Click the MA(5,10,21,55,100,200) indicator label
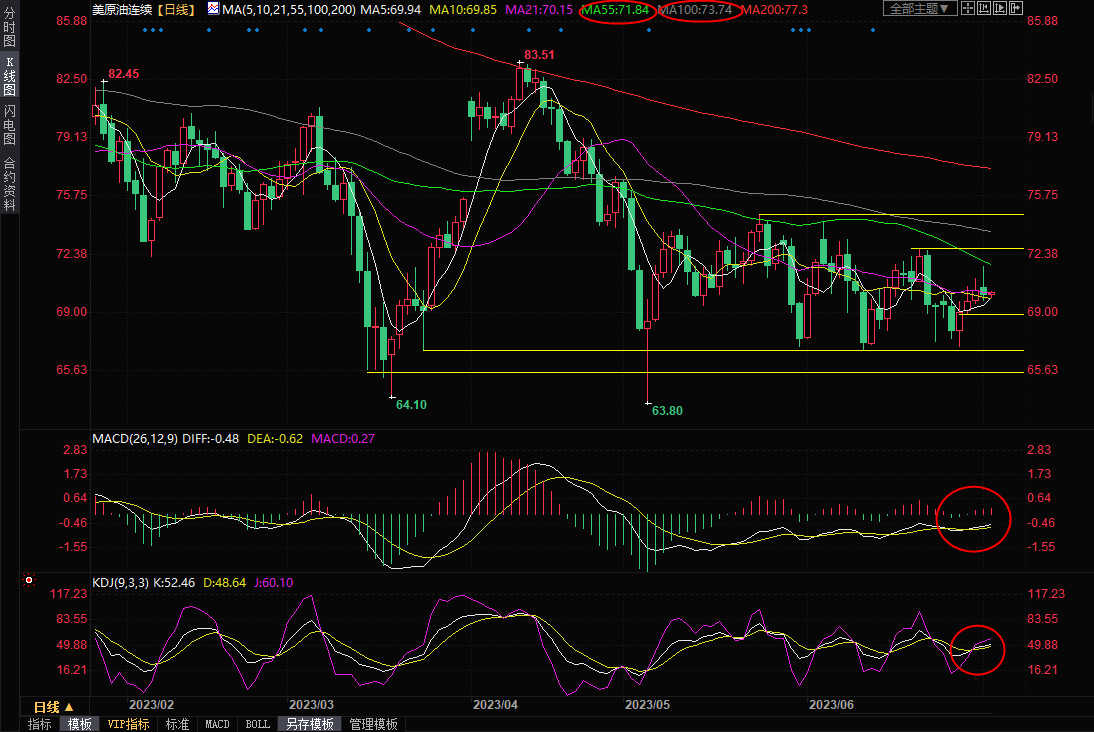1094x732 pixels. coord(288,10)
